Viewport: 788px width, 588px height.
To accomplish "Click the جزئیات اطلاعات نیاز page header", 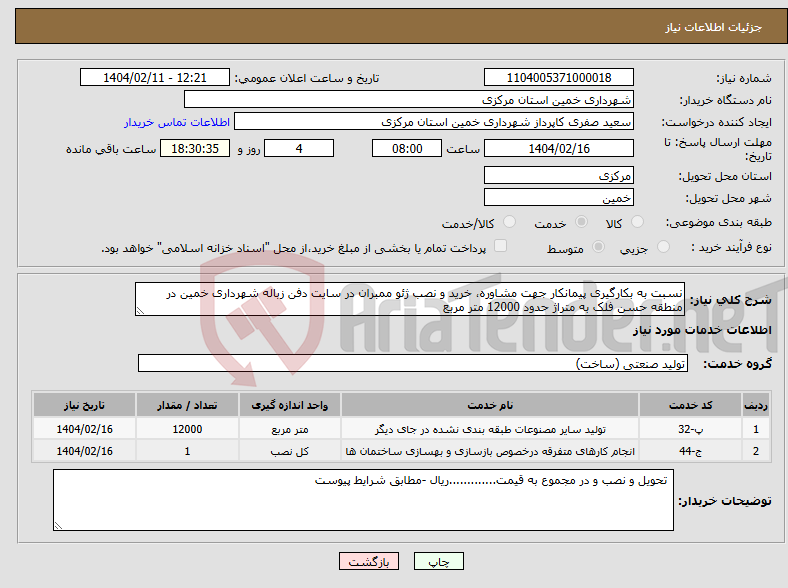I will click(x=713, y=27).
